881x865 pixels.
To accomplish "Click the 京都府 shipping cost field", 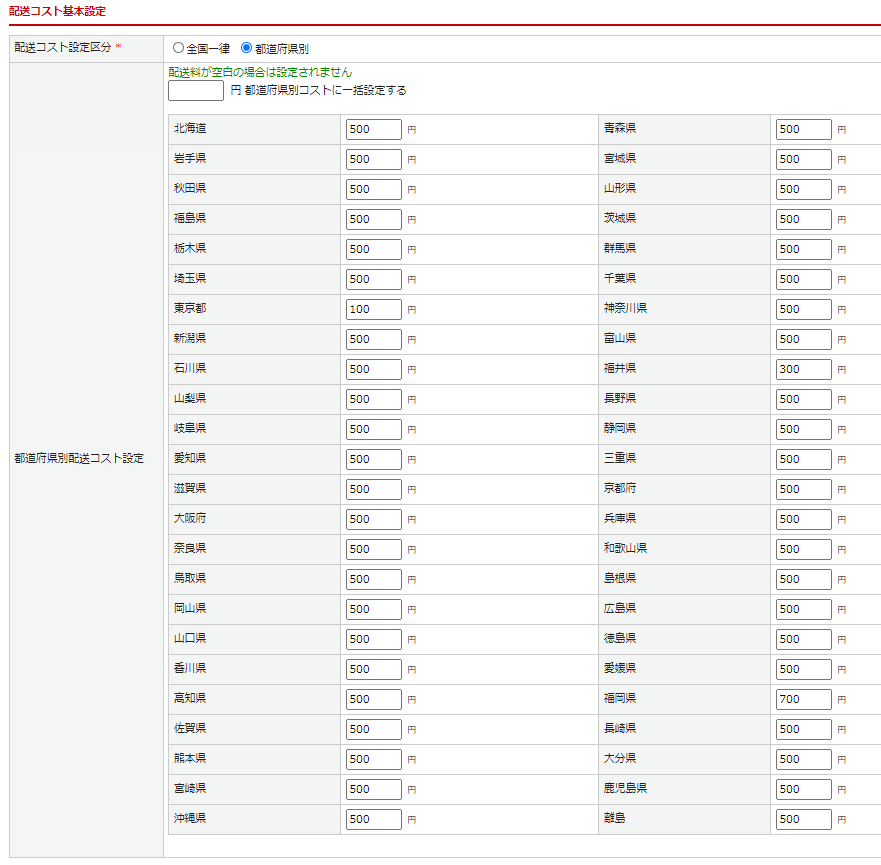I will tap(804, 489).
